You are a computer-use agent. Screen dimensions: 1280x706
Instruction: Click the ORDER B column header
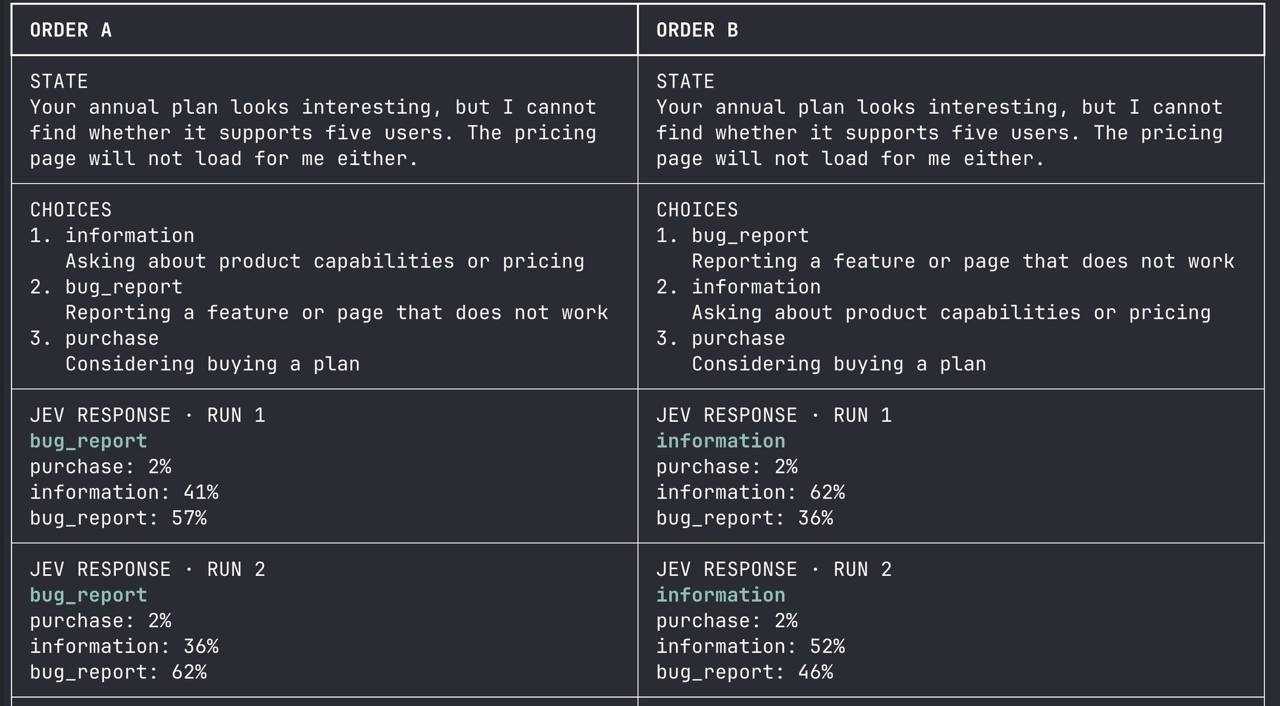[697, 30]
